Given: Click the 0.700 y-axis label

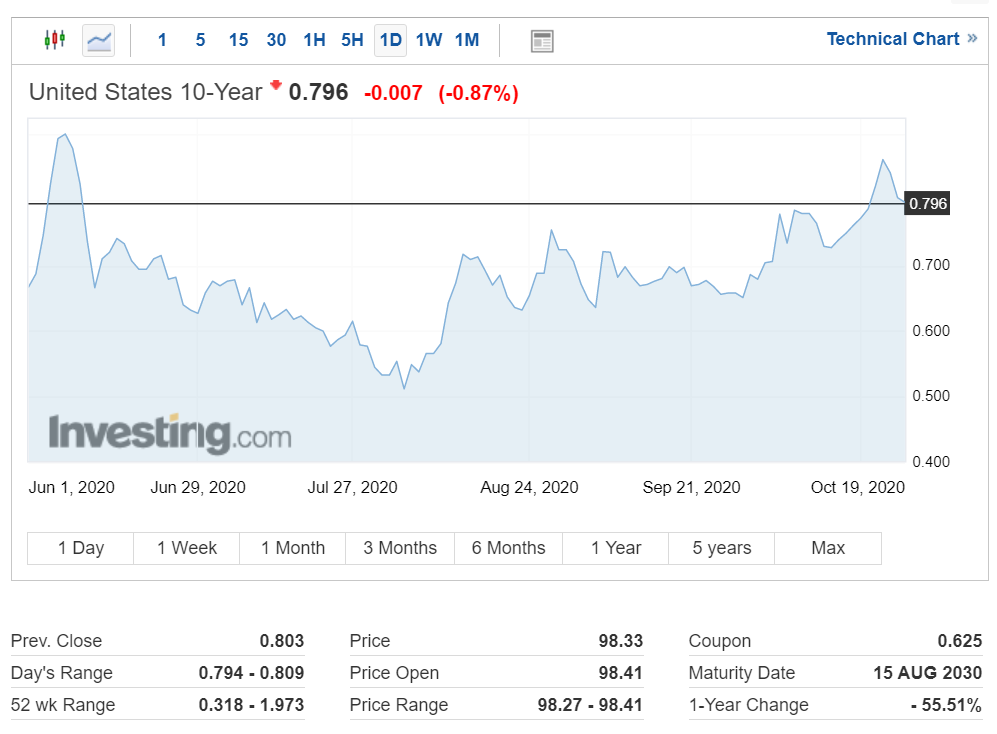Looking at the screenshot, I should [x=931, y=265].
